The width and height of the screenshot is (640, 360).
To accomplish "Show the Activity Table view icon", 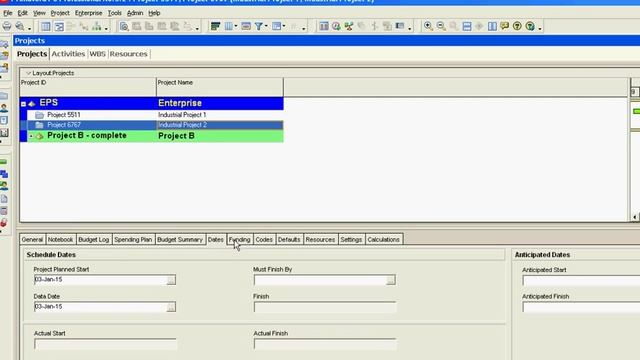I will (x=46, y=27).
